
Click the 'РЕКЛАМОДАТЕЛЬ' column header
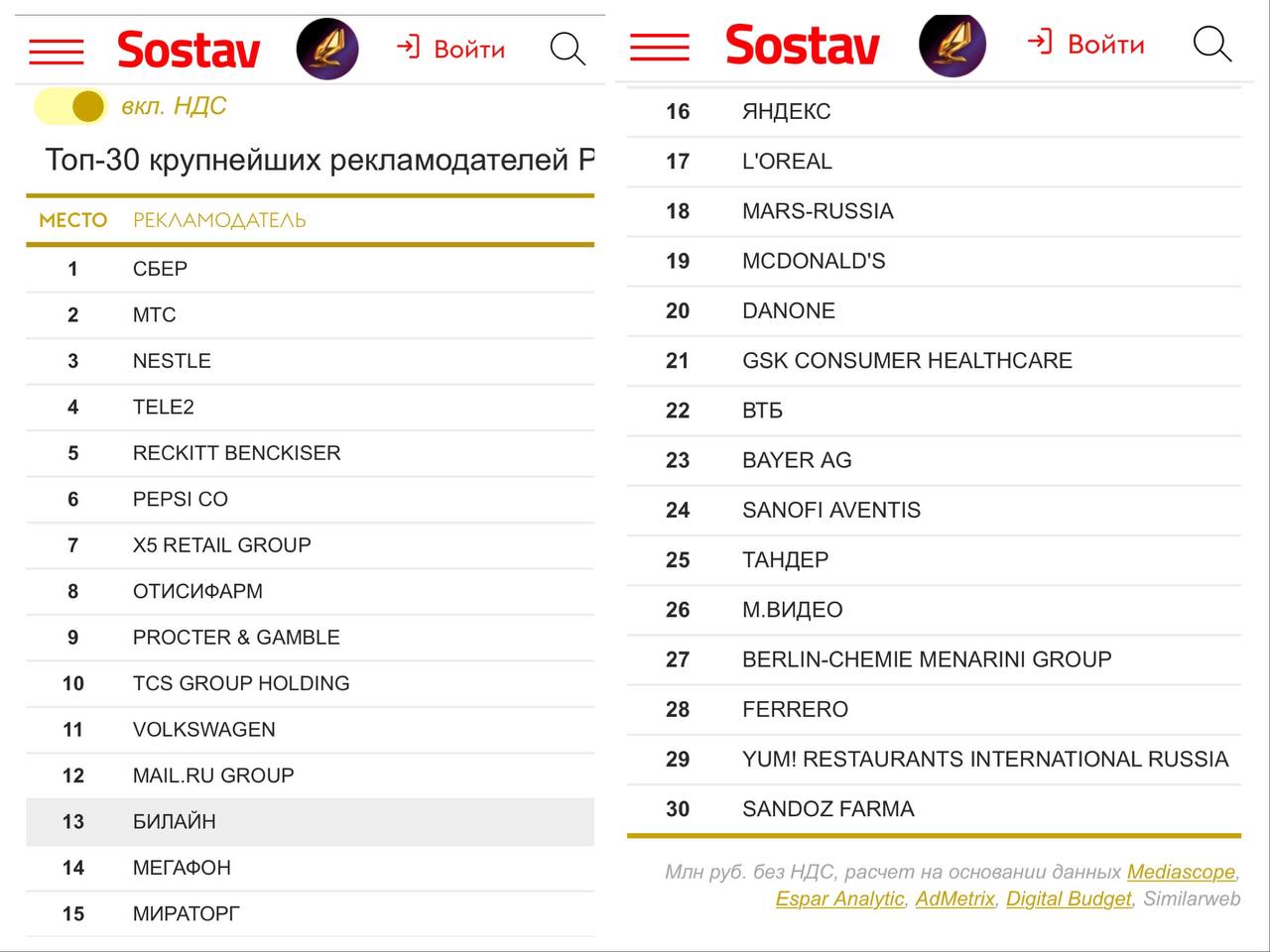[219, 220]
